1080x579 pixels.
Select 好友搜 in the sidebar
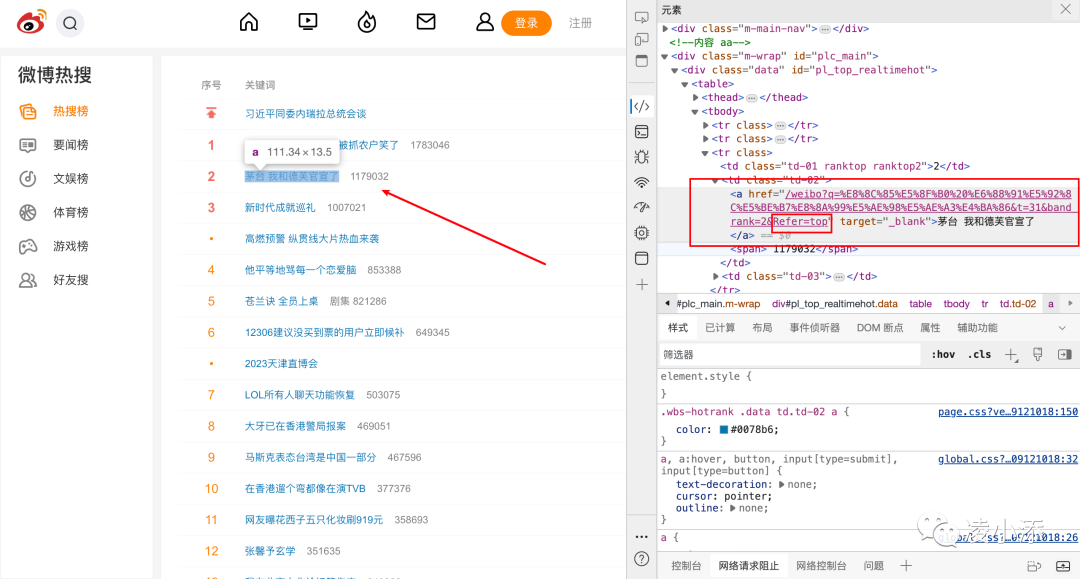tap(70, 280)
